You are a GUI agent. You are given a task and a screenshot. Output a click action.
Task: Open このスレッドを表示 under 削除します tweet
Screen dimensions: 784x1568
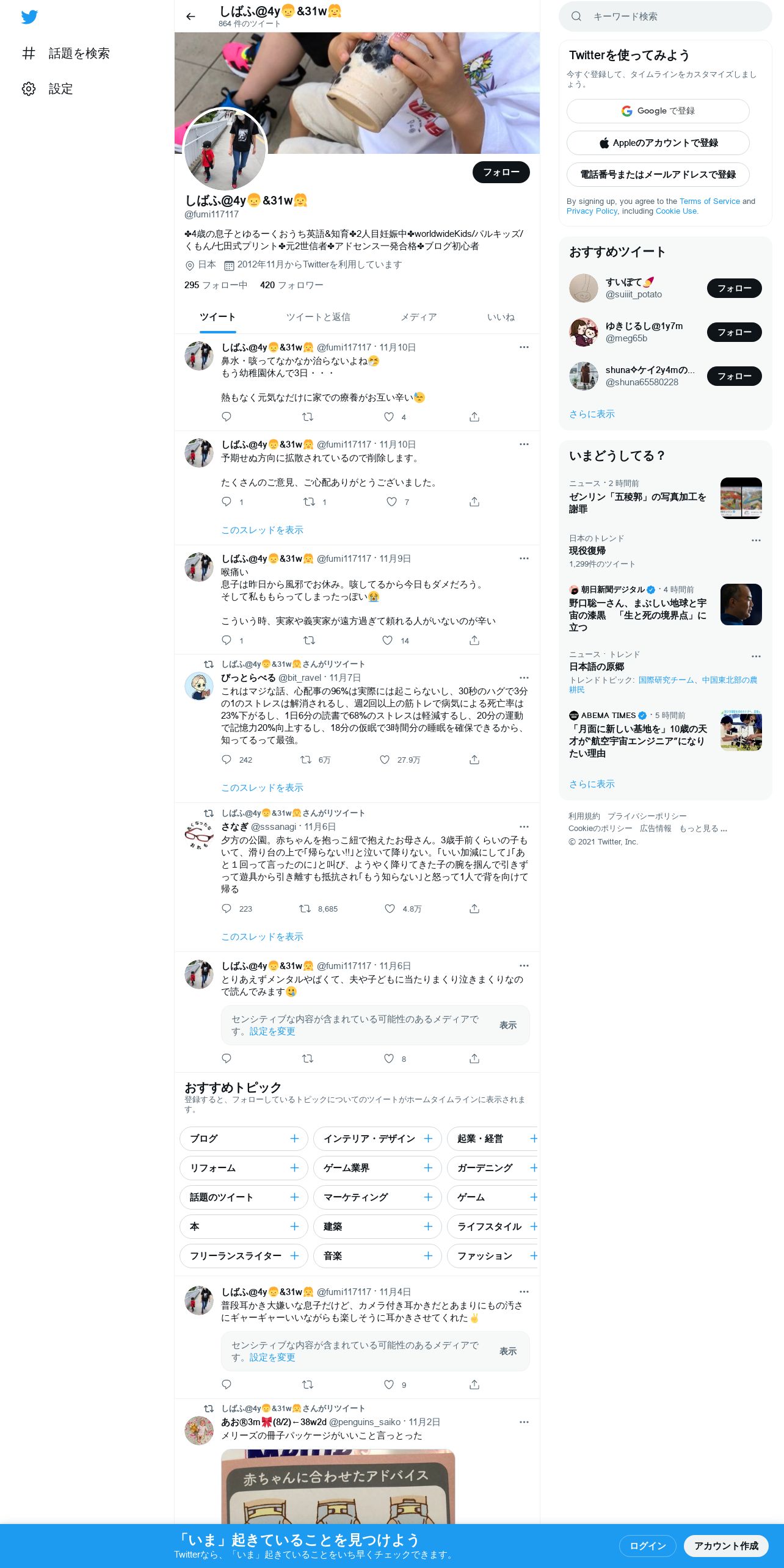[262, 530]
